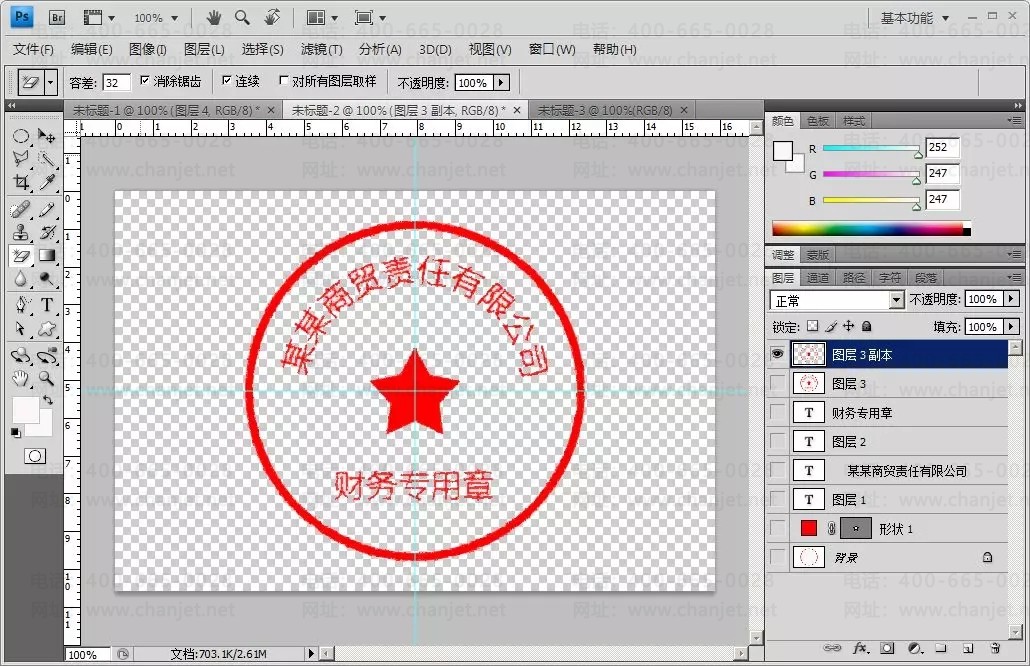The width and height of the screenshot is (1030, 666).
Task: Launch Adobe Bridge from Br icon
Action: 57,18
